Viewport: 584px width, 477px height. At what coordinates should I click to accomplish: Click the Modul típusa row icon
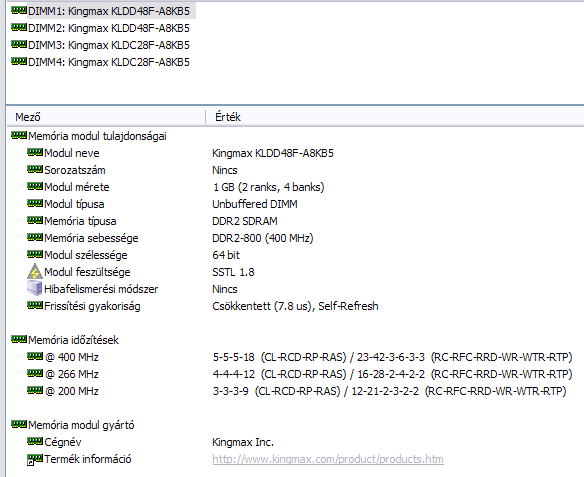pyautogui.click(x=35, y=203)
